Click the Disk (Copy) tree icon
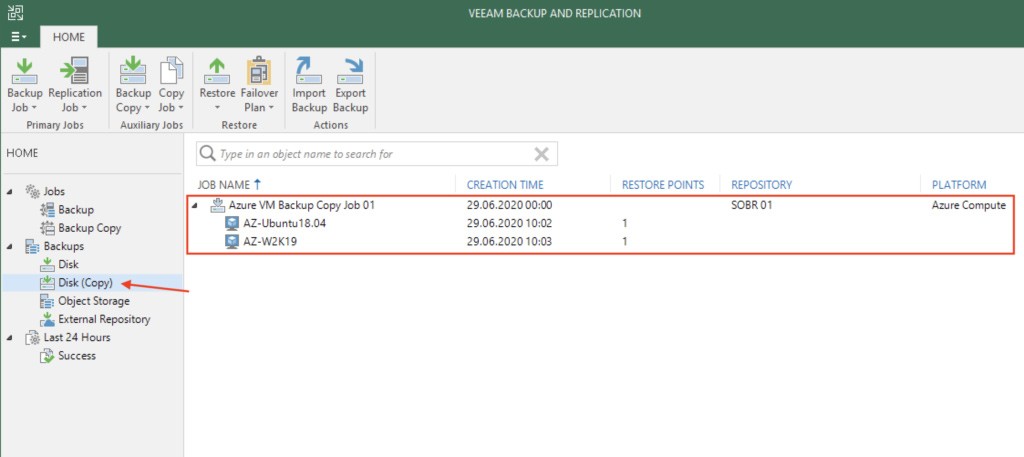 pos(47,283)
